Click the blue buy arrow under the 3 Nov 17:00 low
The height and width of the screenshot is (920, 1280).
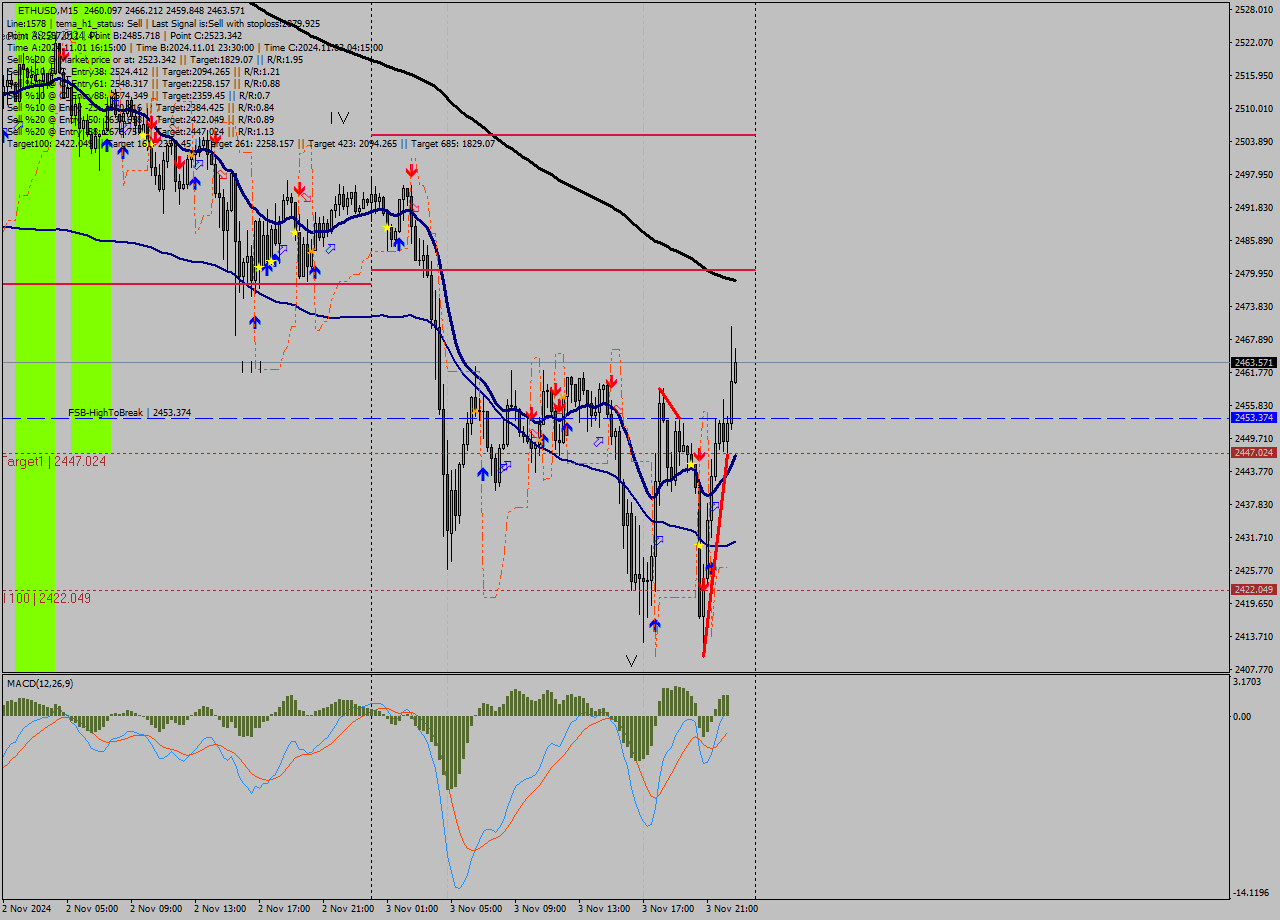tap(654, 625)
